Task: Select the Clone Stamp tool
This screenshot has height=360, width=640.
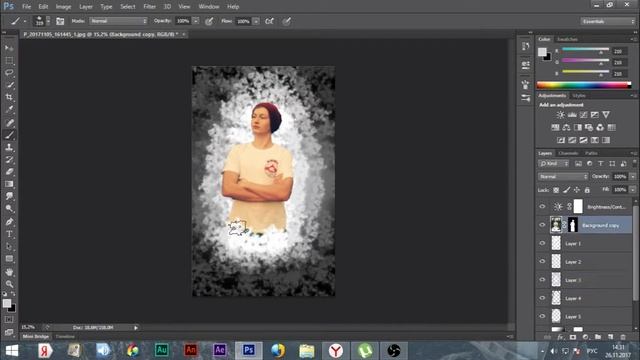Action: pyautogui.click(x=9, y=147)
